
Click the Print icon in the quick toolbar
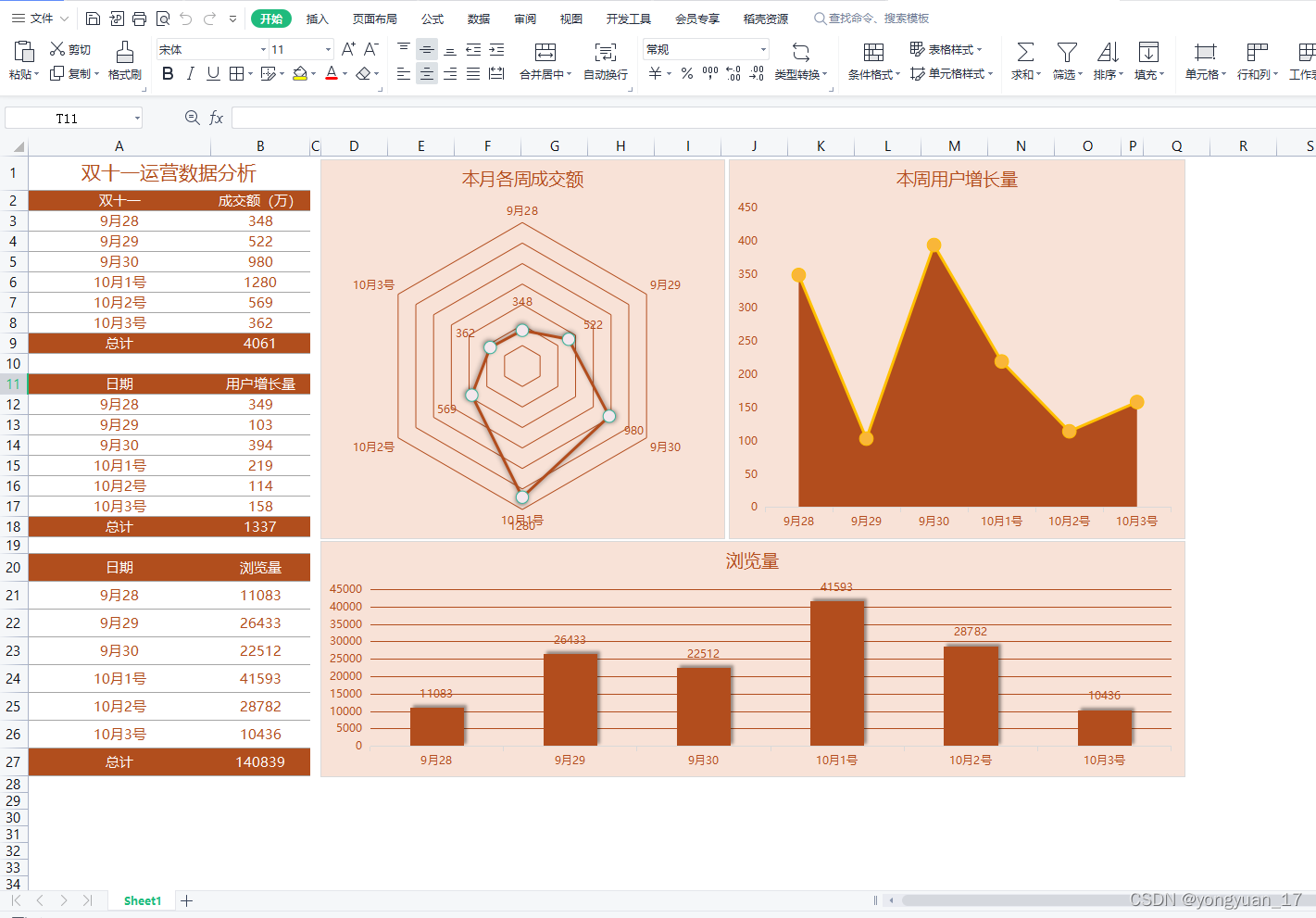(139, 19)
